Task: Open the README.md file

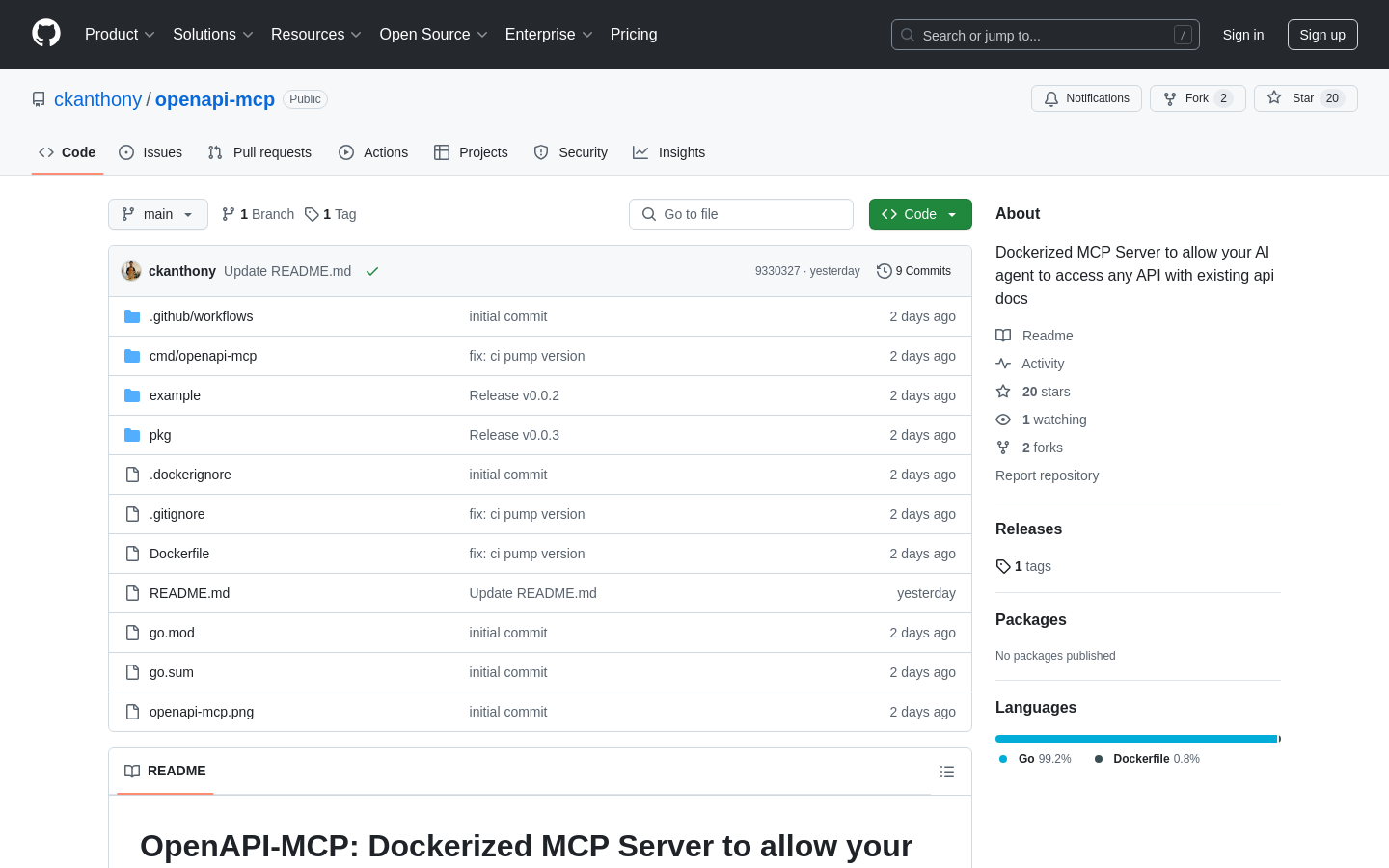Action: pos(189,593)
